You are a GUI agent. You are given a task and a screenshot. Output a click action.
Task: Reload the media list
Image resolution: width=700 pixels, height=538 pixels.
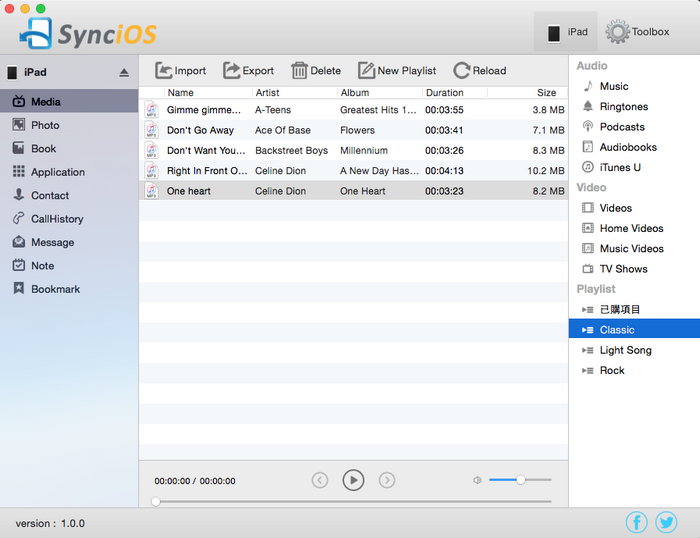(480, 71)
